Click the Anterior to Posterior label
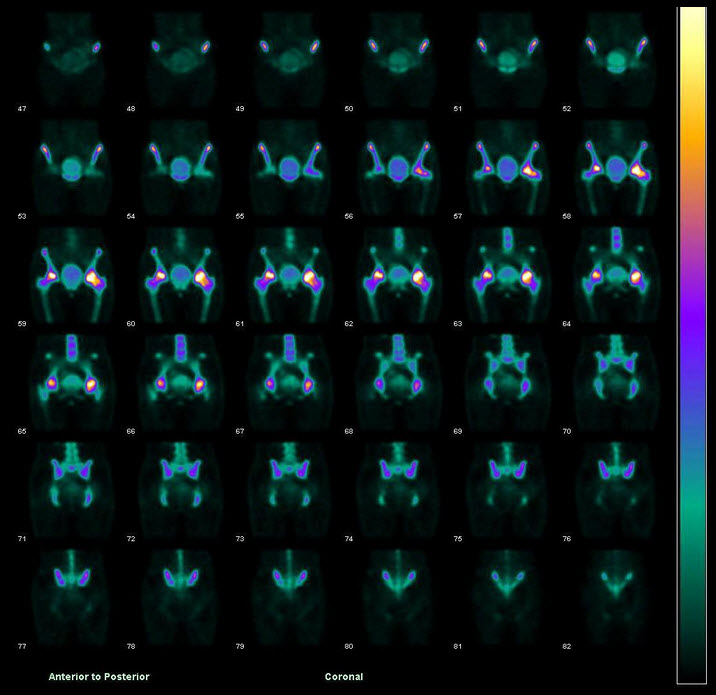Screen dimensions: 716x695 coord(99,677)
